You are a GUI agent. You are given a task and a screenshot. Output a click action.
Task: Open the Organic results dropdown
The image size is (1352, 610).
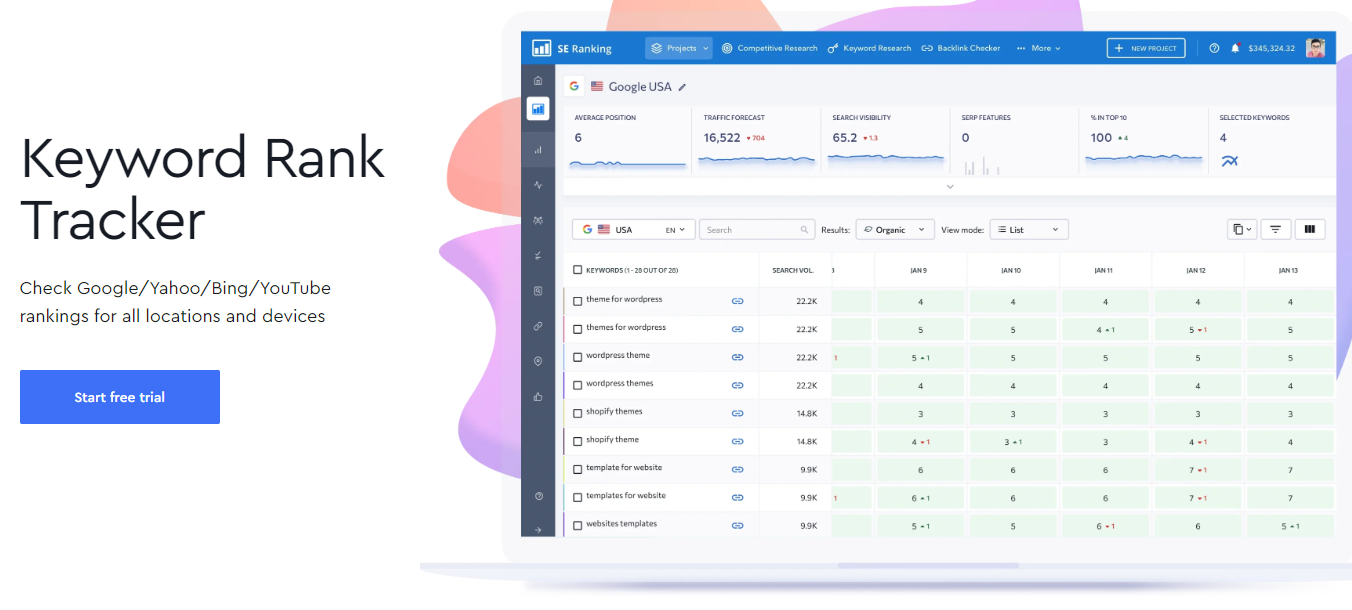pos(894,229)
